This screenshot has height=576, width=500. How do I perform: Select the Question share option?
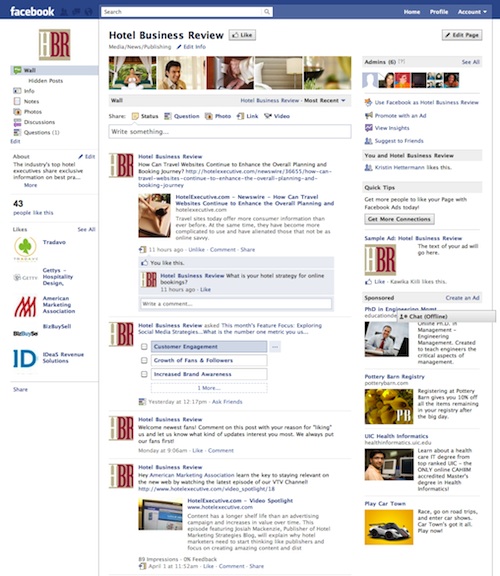click(182, 116)
